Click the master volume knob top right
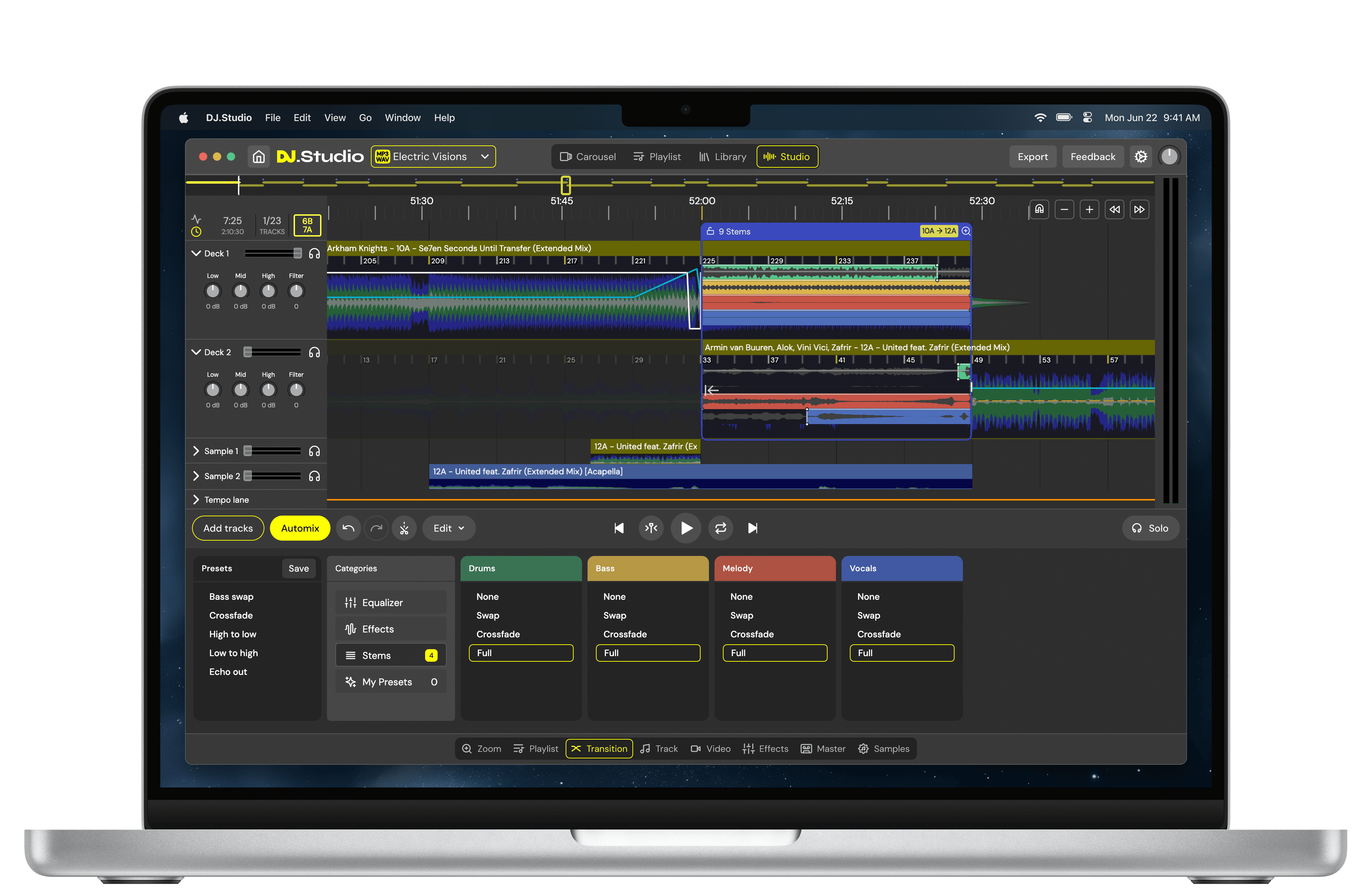Image resolution: width=1372 pixels, height=892 pixels. [x=1168, y=157]
